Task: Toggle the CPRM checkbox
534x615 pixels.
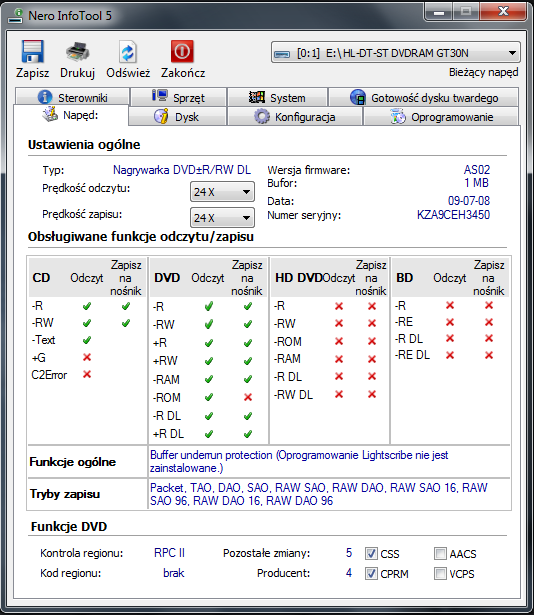Action: pos(371,574)
